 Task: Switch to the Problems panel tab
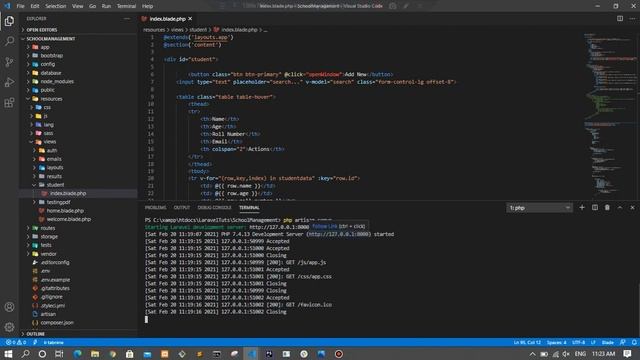(x=156, y=208)
